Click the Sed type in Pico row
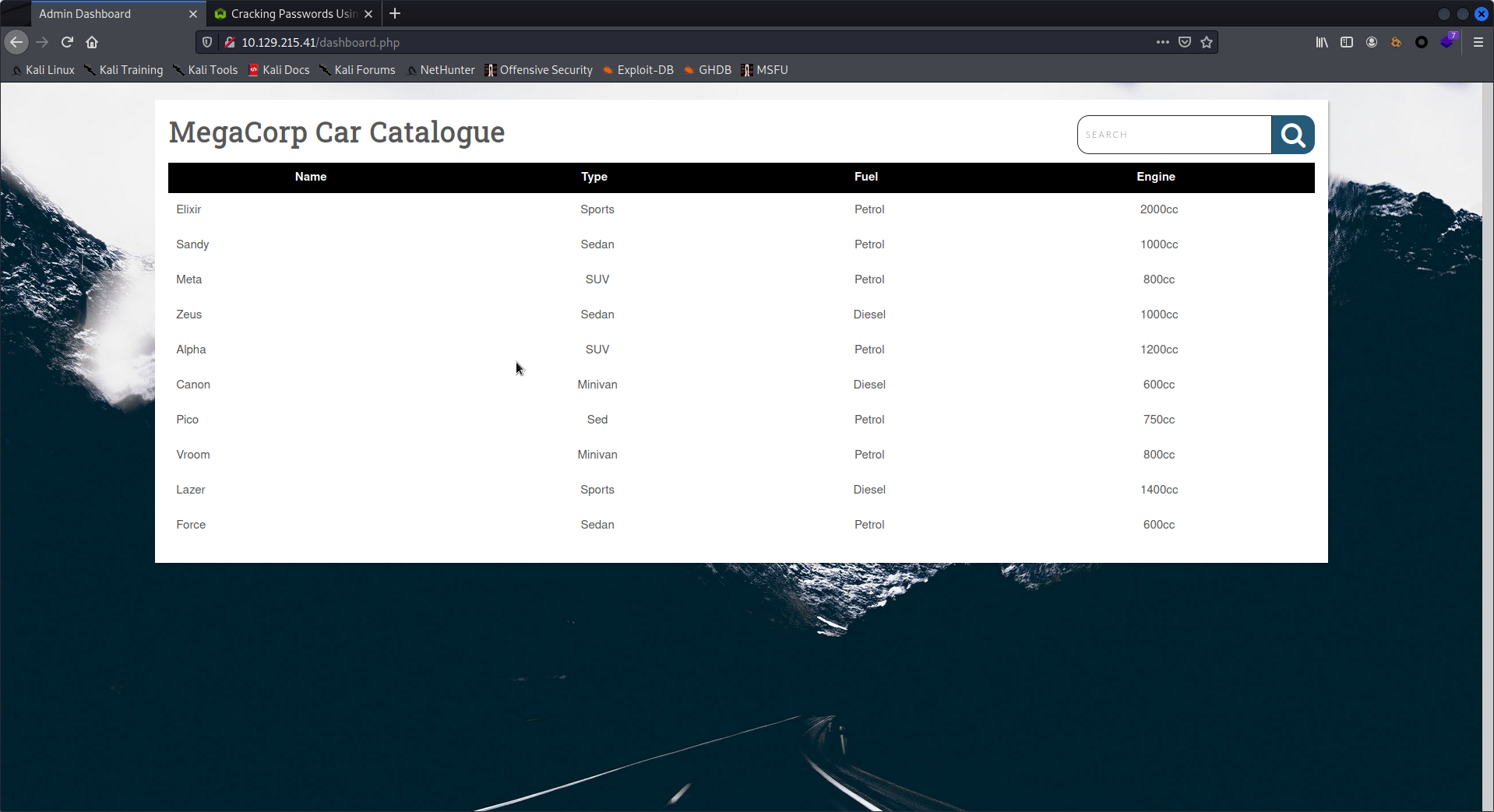Image resolution: width=1494 pixels, height=812 pixels. pyautogui.click(x=597, y=420)
